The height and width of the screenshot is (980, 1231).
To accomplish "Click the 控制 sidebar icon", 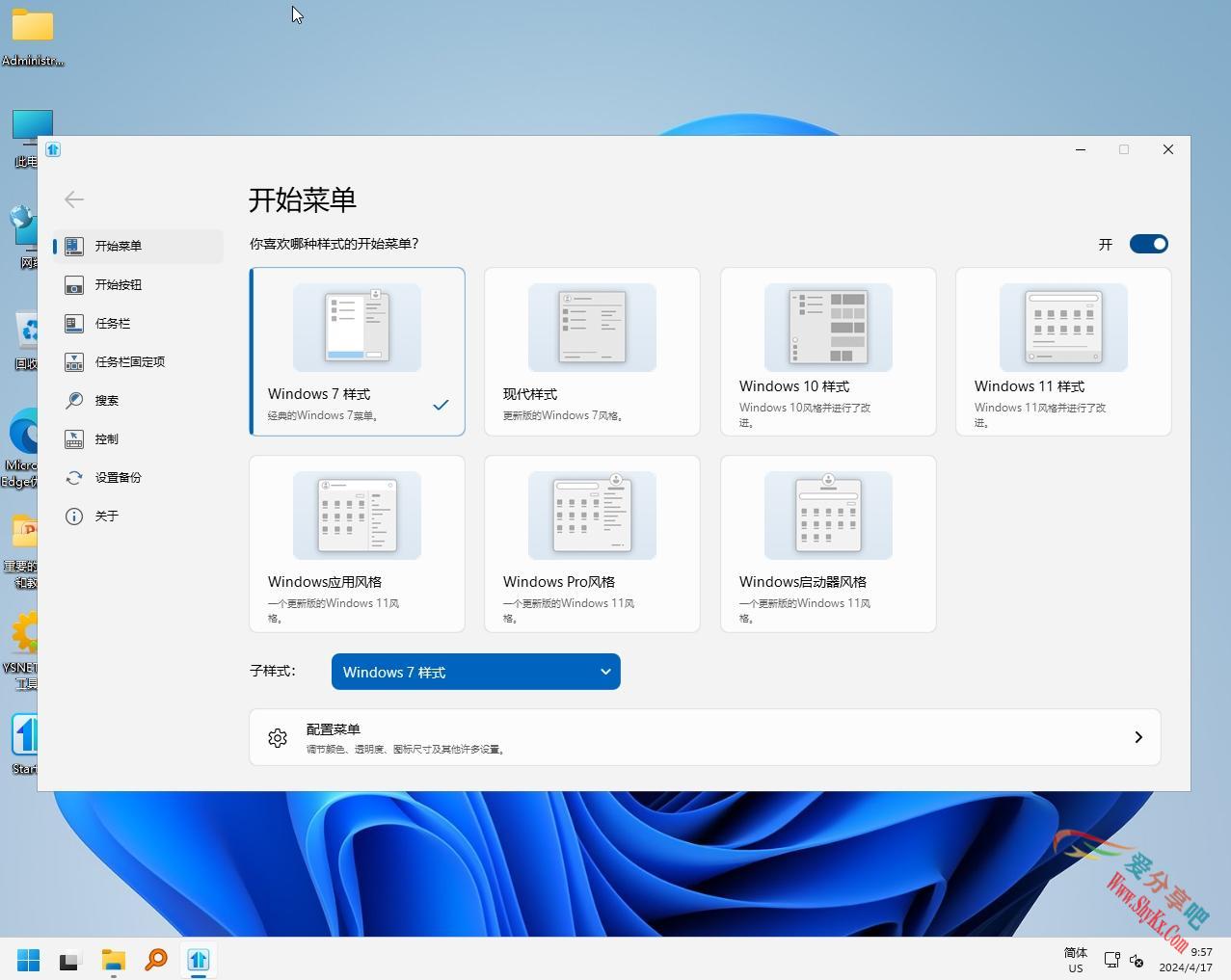I will (x=74, y=439).
